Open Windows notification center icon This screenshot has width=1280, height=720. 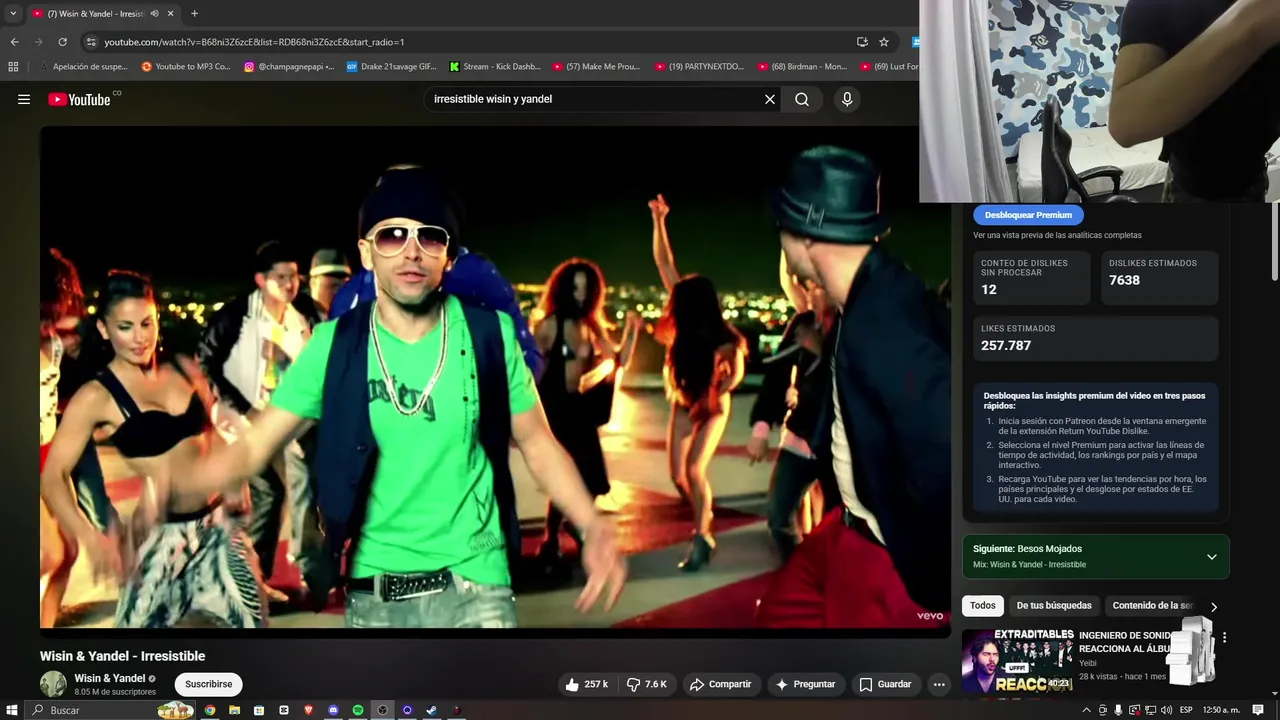(x=1258, y=710)
